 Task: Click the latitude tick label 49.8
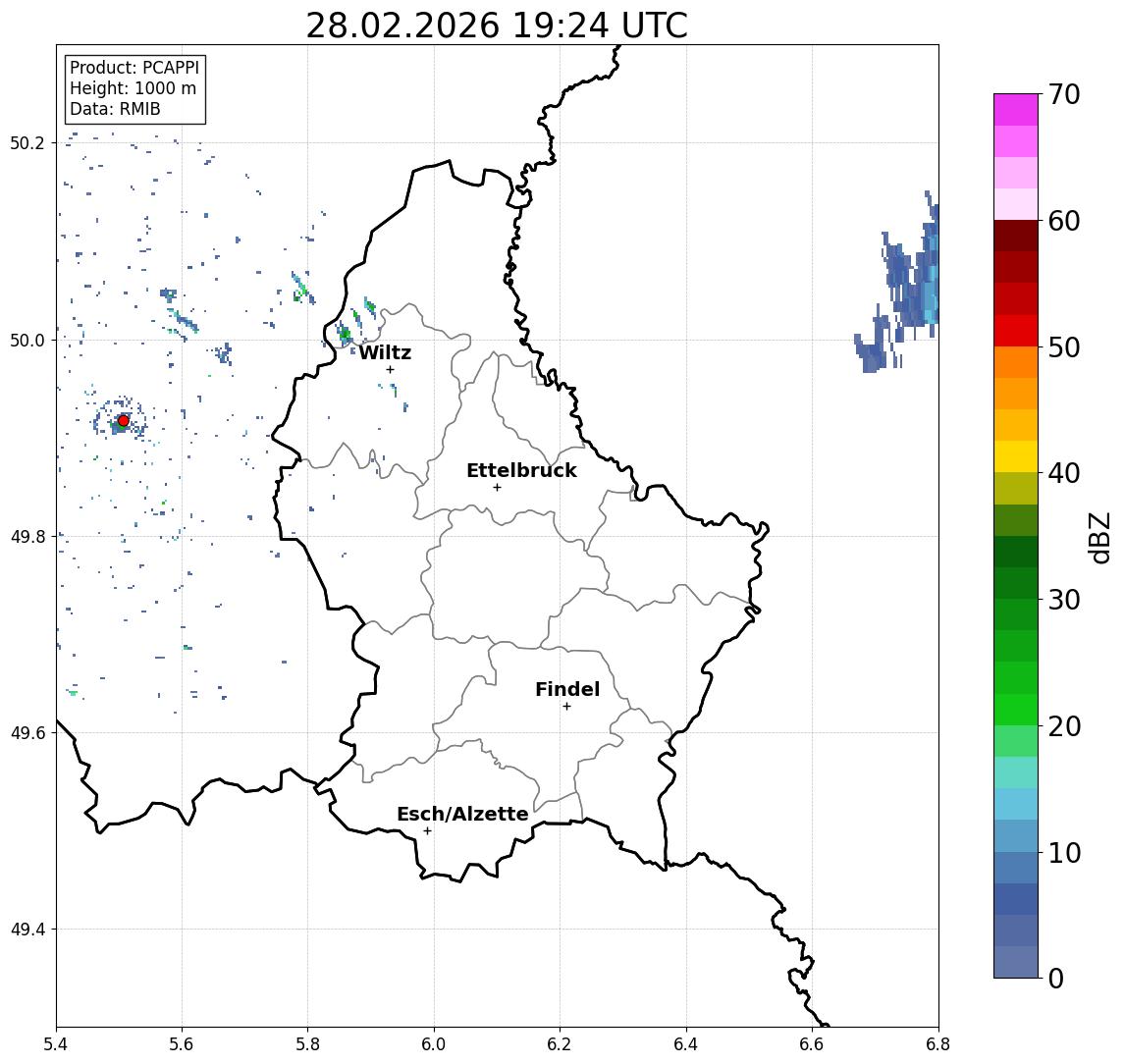coord(27,536)
